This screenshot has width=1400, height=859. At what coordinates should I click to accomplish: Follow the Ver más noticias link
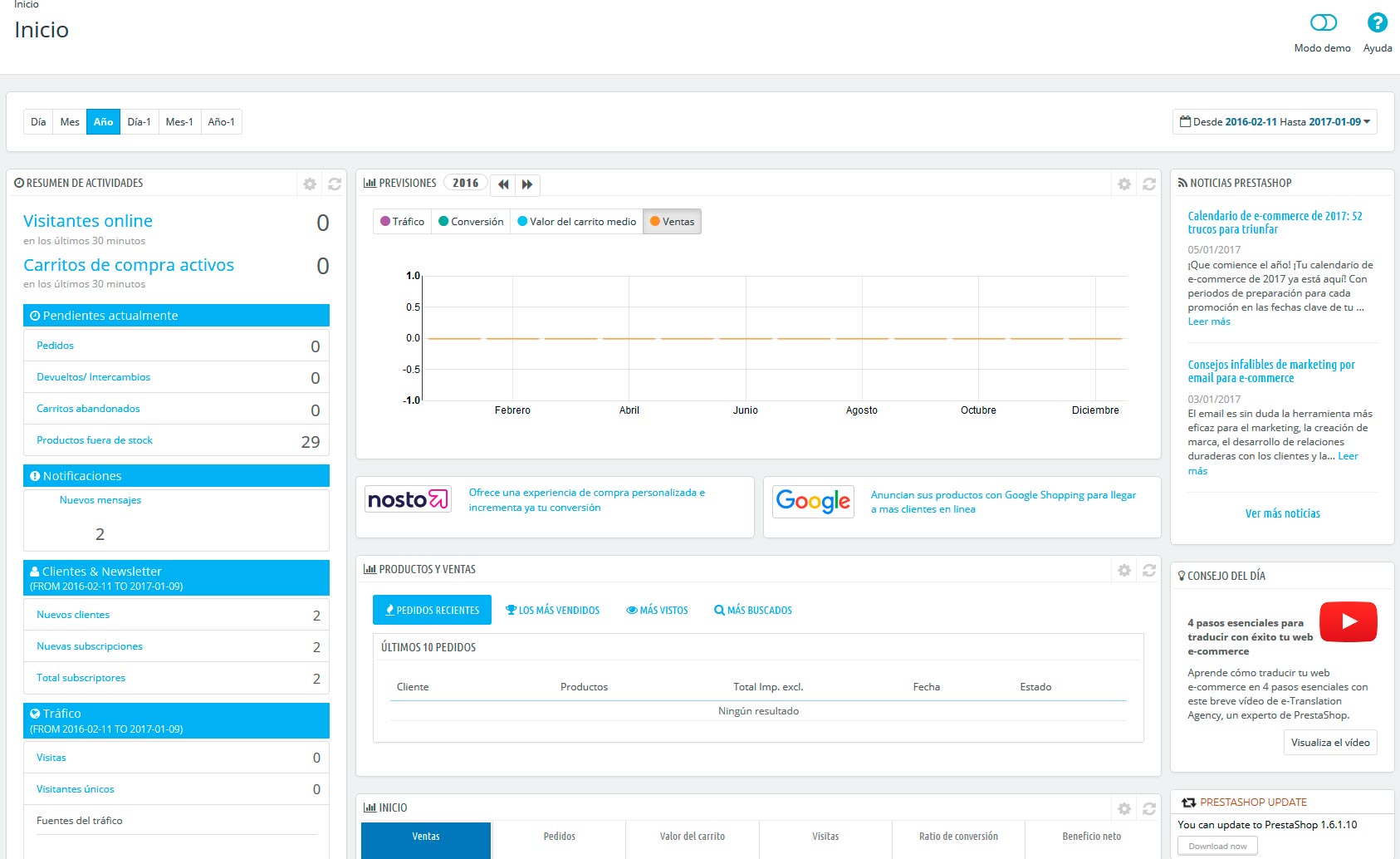[x=1282, y=514]
